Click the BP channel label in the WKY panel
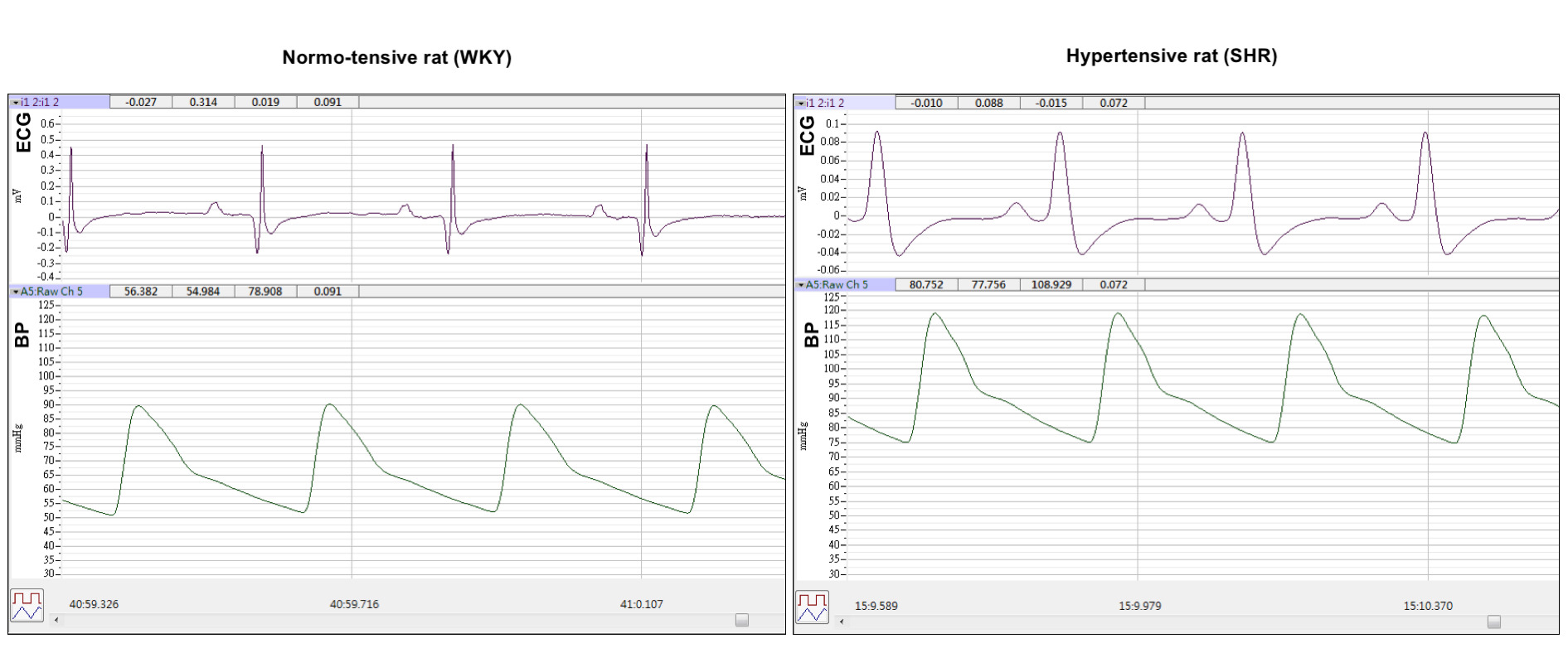 pyautogui.click(x=22, y=336)
